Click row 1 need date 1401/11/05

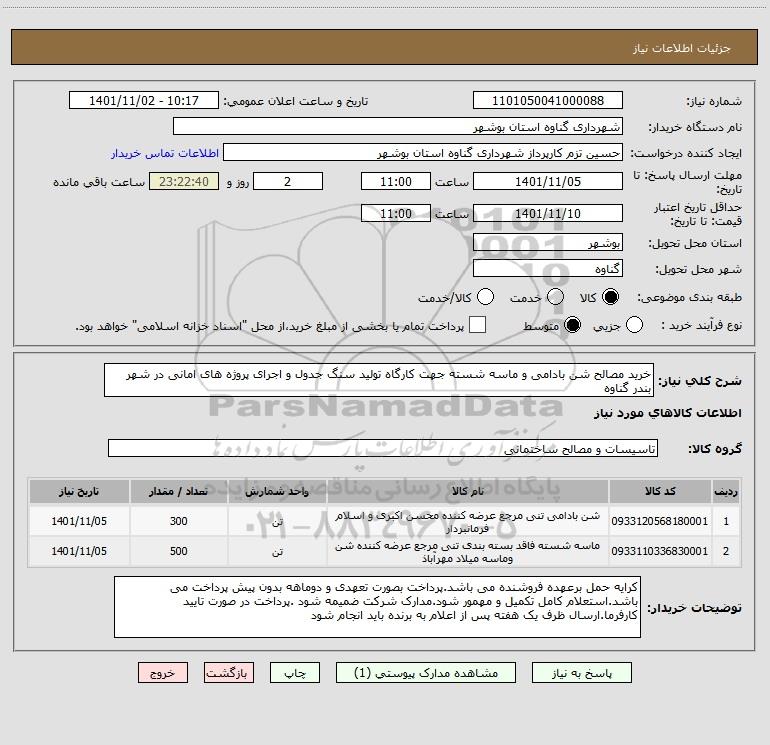pyautogui.click(x=79, y=521)
